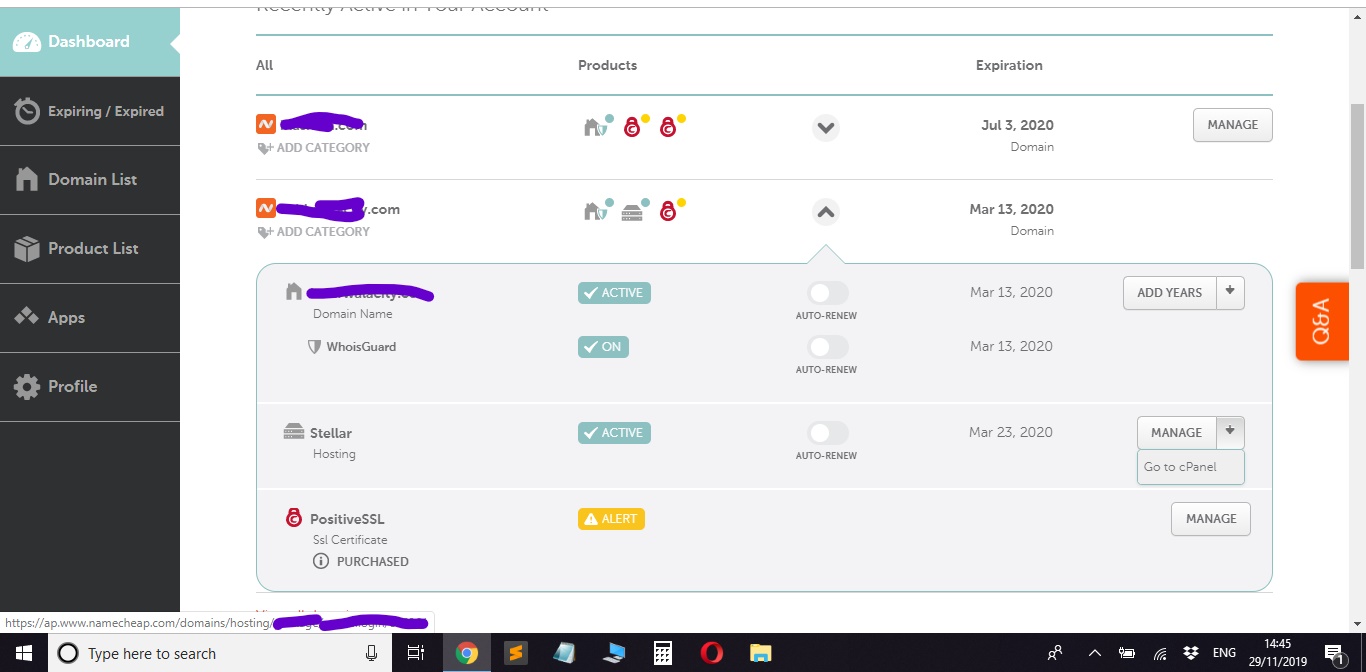Image resolution: width=1366 pixels, height=672 pixels.
Task: Toggle auto-renew for WhoisGuard
Action: (x=827, y=347)
